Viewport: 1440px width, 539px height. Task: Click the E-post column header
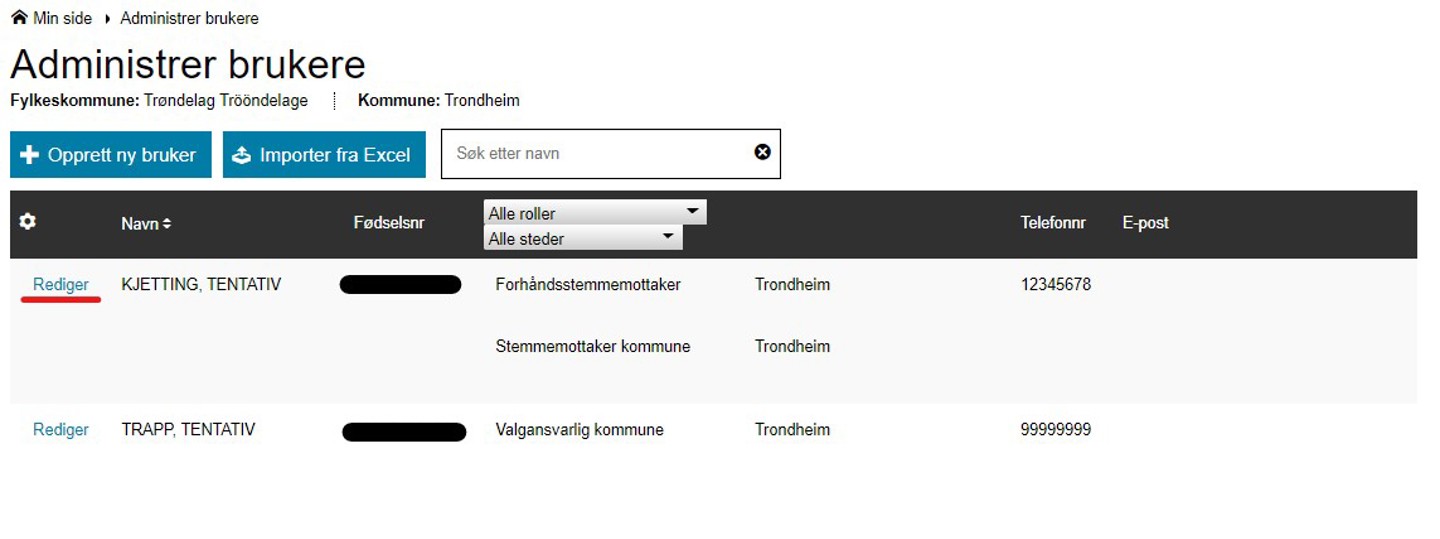(1145, 223)
